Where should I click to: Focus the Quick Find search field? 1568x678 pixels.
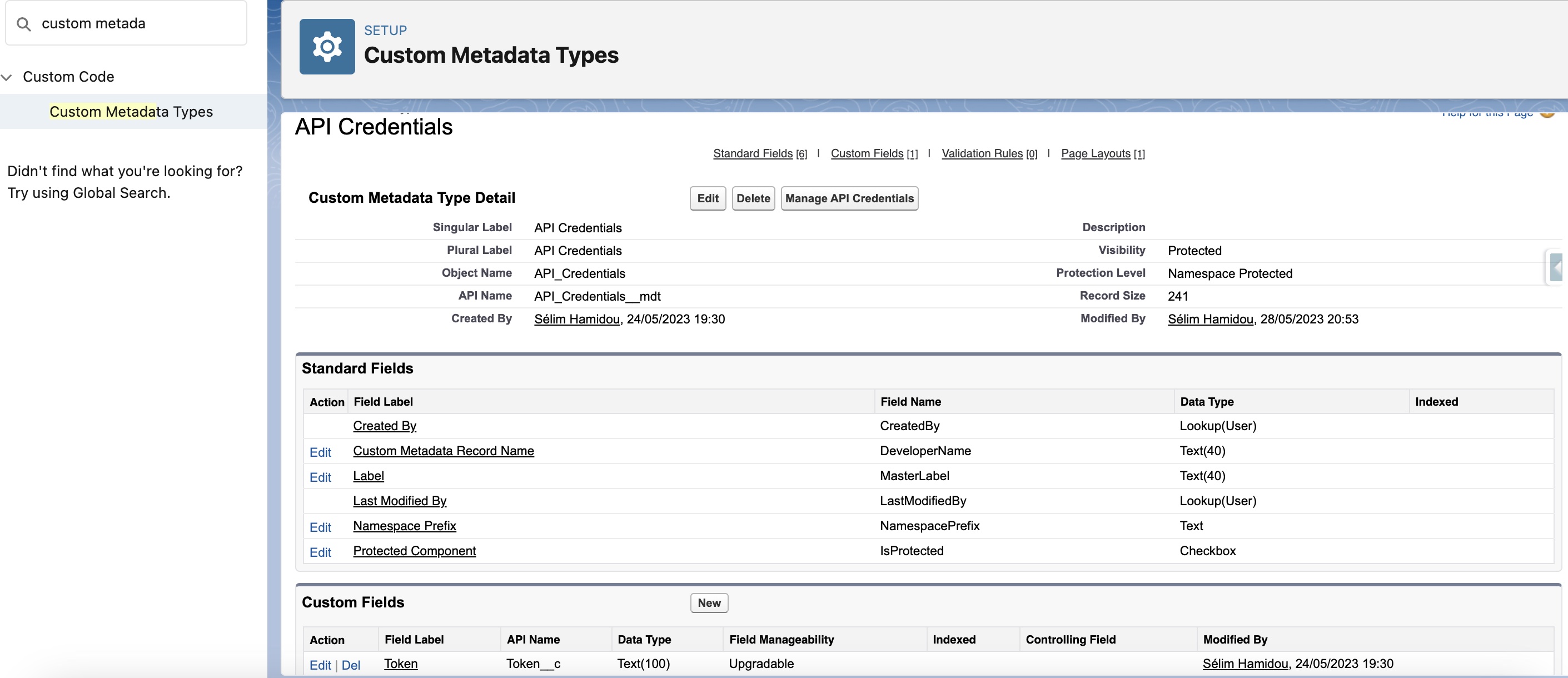(126, 23)
